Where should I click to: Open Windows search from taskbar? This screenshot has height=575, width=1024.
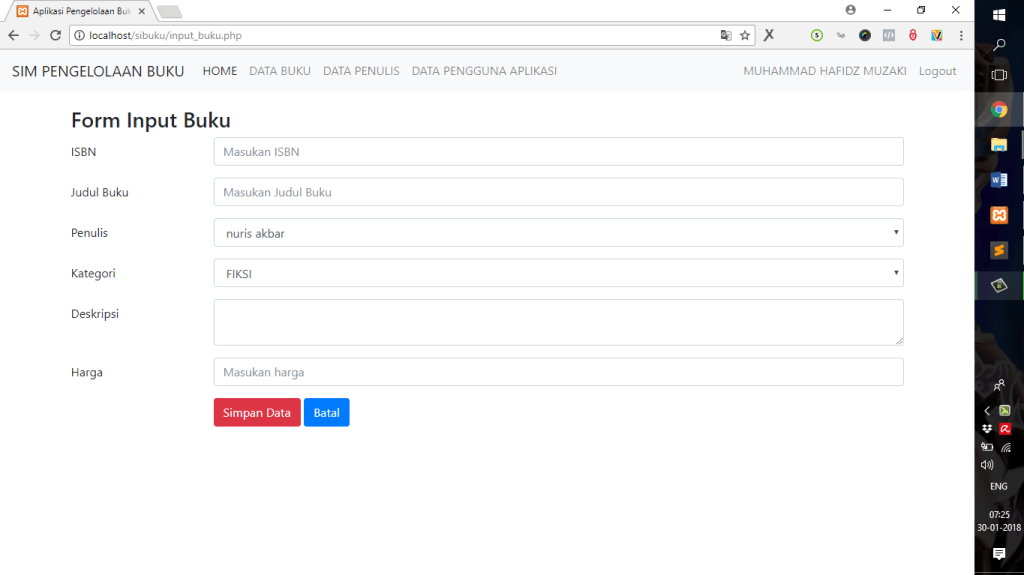tap(999, 44)
